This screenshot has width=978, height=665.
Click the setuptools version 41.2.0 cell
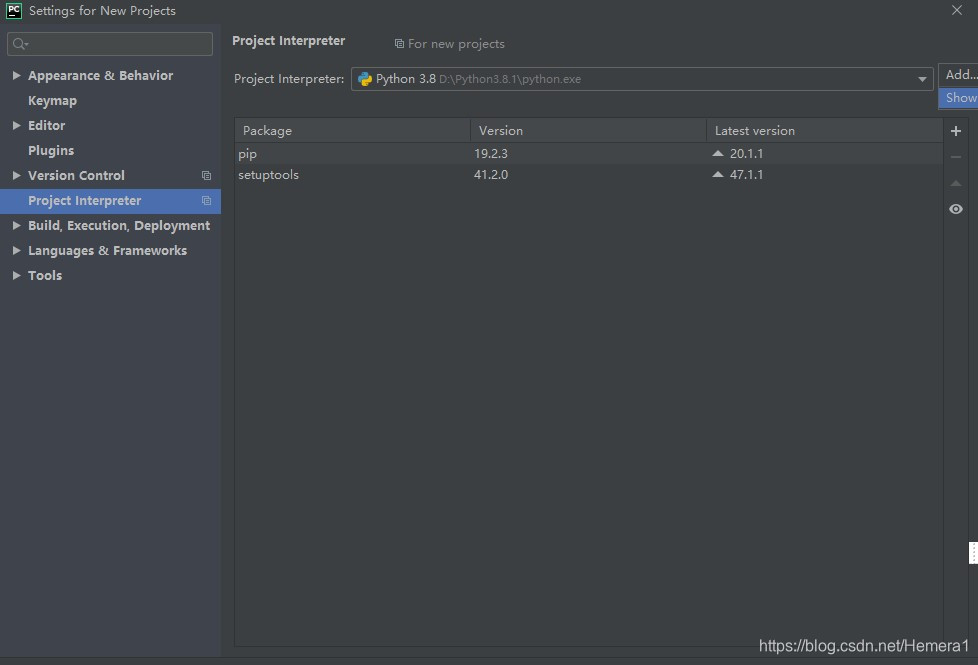click(491, 175)
